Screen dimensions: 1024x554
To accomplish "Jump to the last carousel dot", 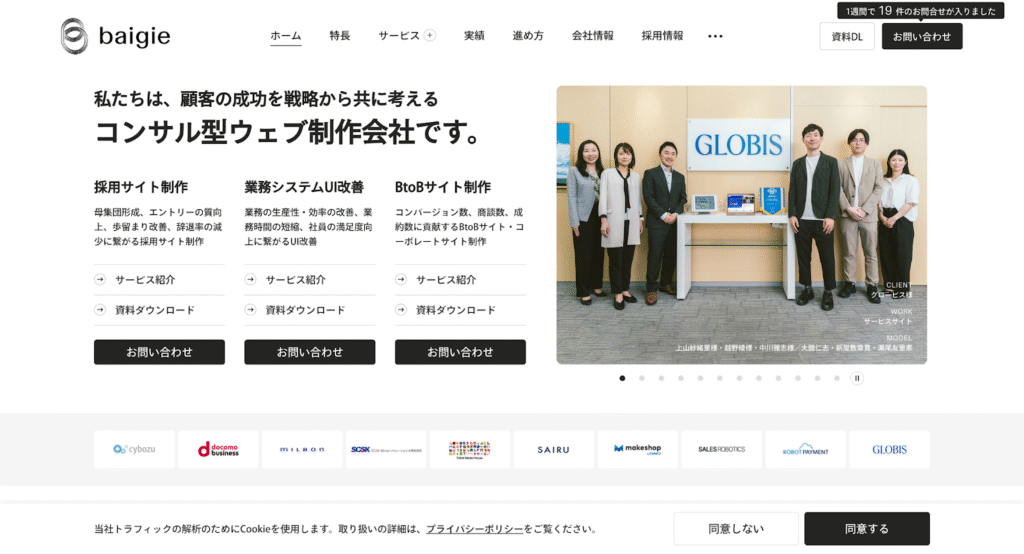I will pos(837,378).
